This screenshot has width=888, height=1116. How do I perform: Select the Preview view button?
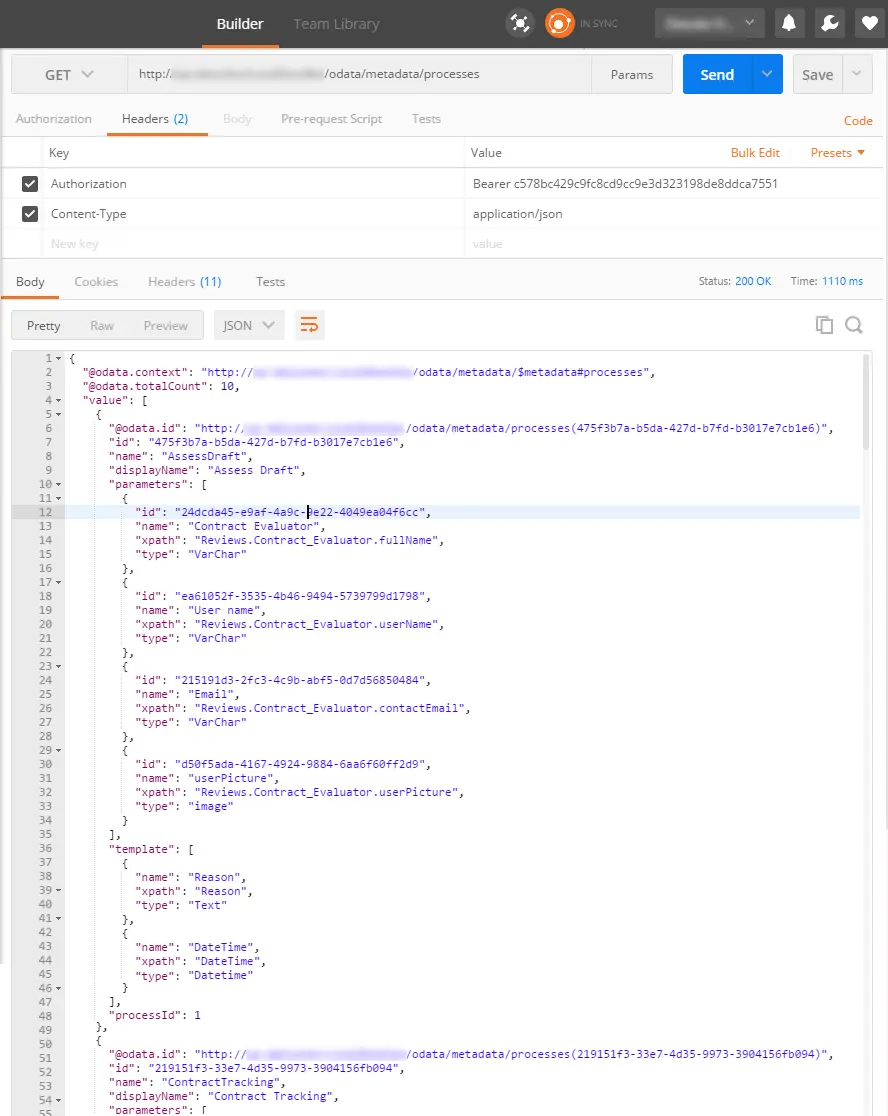click(x=166, y=325)
